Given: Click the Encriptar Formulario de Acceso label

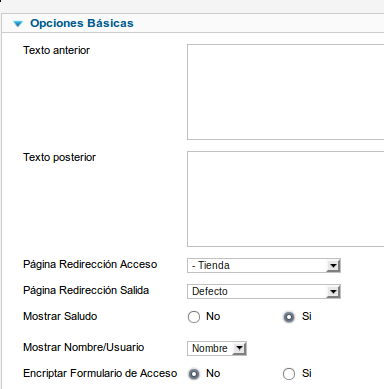Looking at the screenshot, I should [100, 373].
